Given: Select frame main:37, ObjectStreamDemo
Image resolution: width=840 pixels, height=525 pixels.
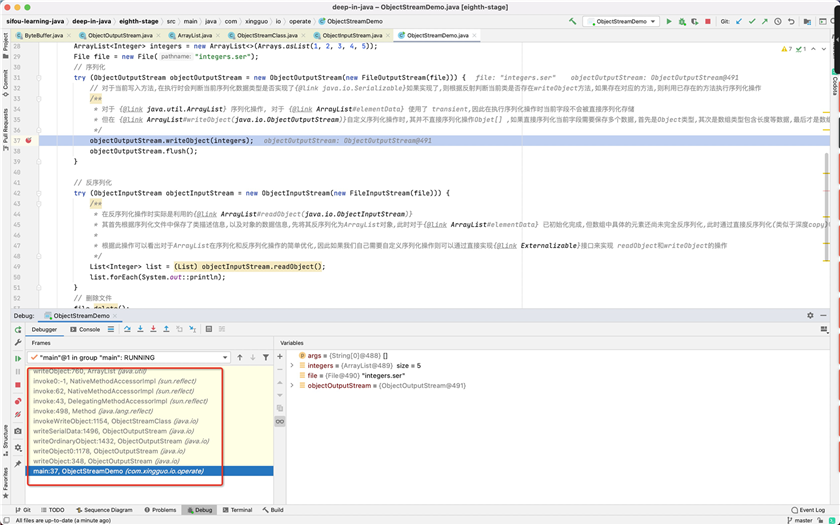Looking at the screenshot, I should pyautogui.click(x=150, y=471).
